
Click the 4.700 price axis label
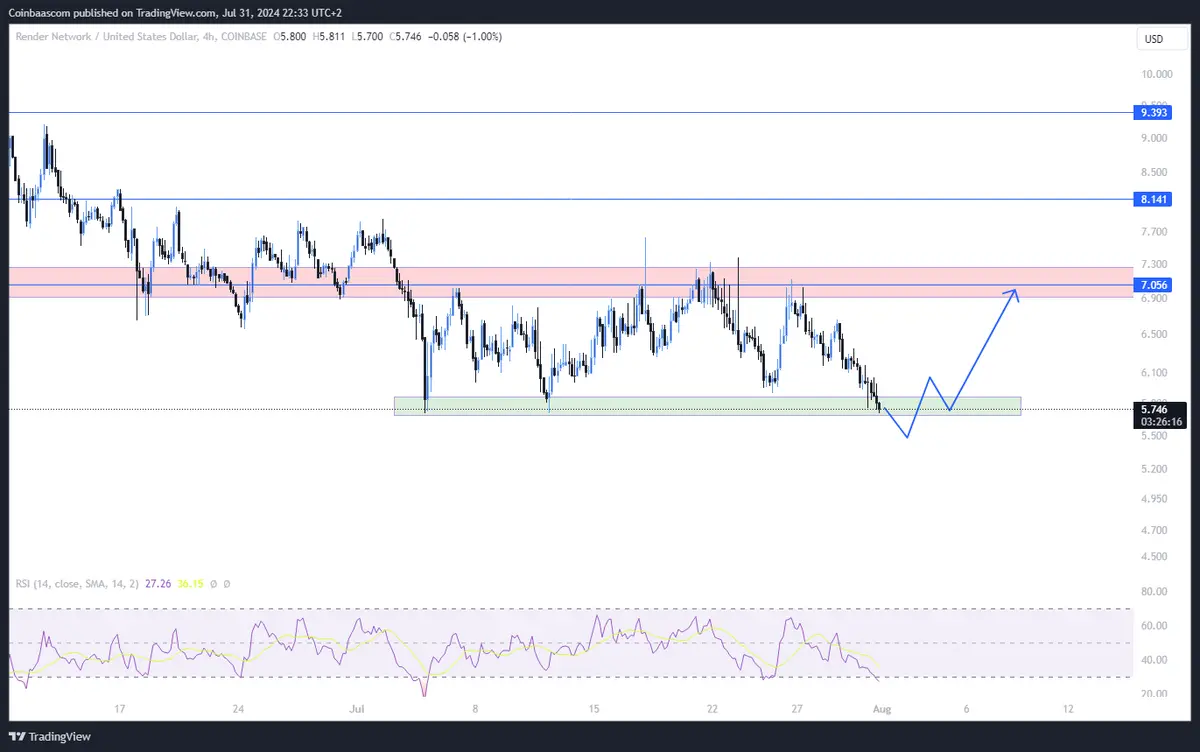pyautogui.click(x=1154, y=529)
